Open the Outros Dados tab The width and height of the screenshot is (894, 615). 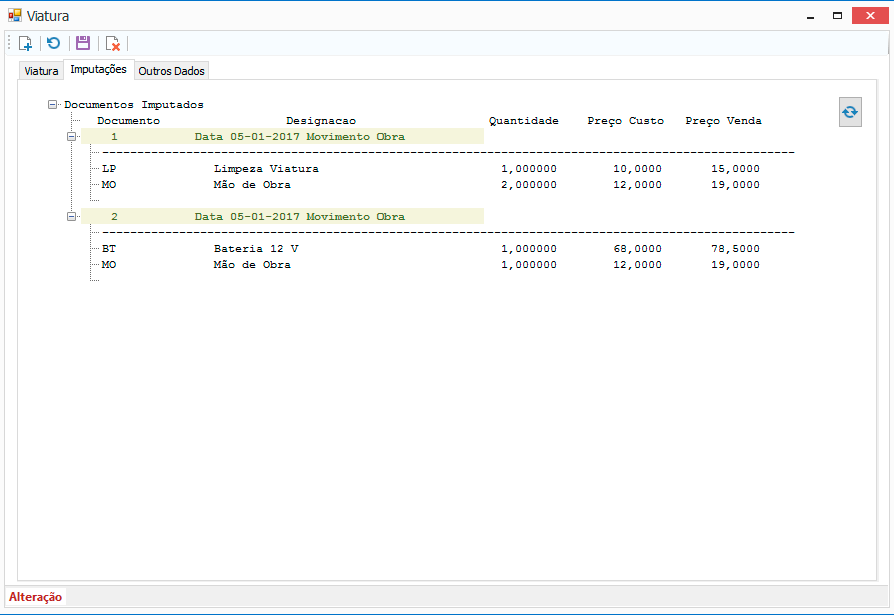[172, 71]
